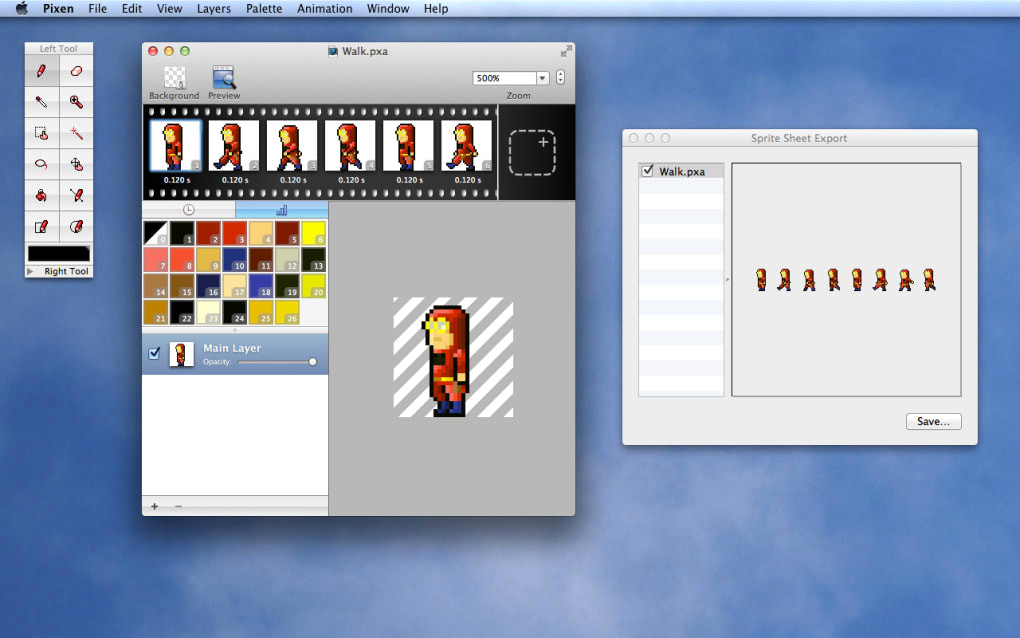This screenshot has height=638, width=1020.
Task: Expand the Right Tool disclosure triangle
Action: (31, 271)
